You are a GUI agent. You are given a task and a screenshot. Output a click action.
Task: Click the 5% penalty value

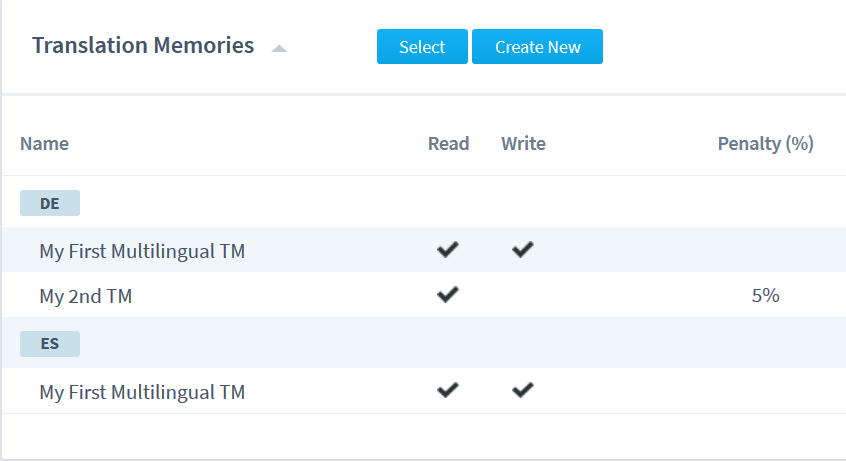click(x=766, y=295)
